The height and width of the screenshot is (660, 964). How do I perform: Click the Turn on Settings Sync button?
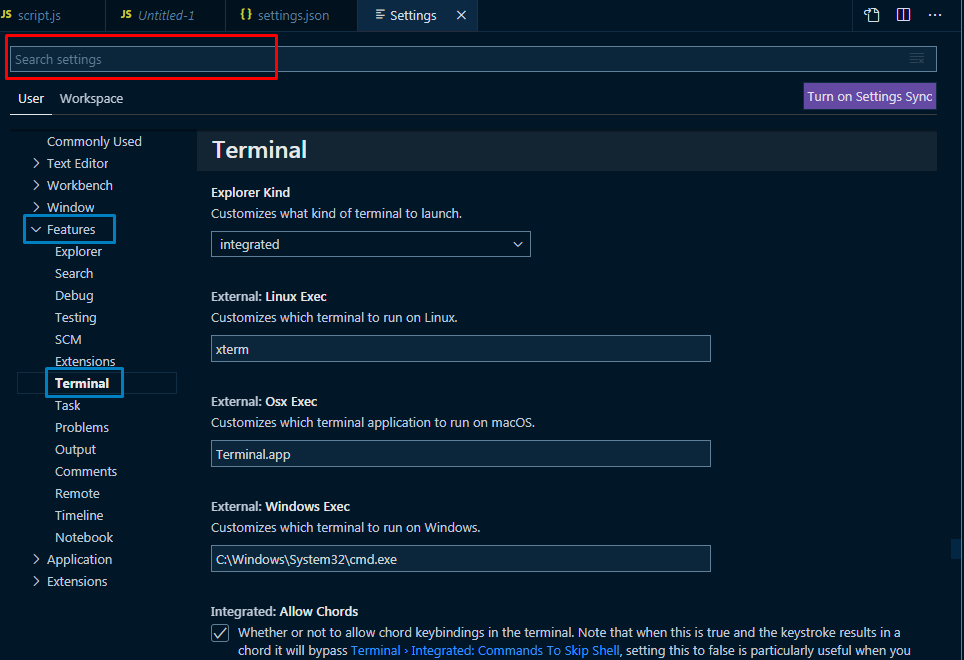869,96
